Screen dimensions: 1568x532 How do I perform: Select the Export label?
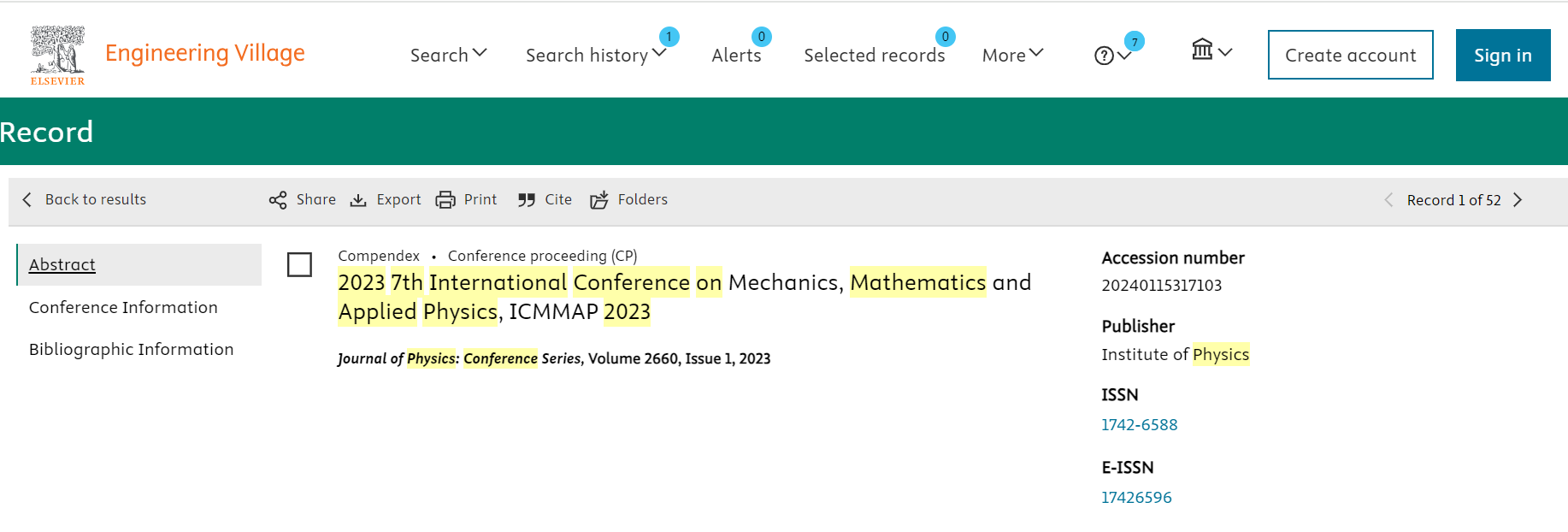tap(398, 199)
